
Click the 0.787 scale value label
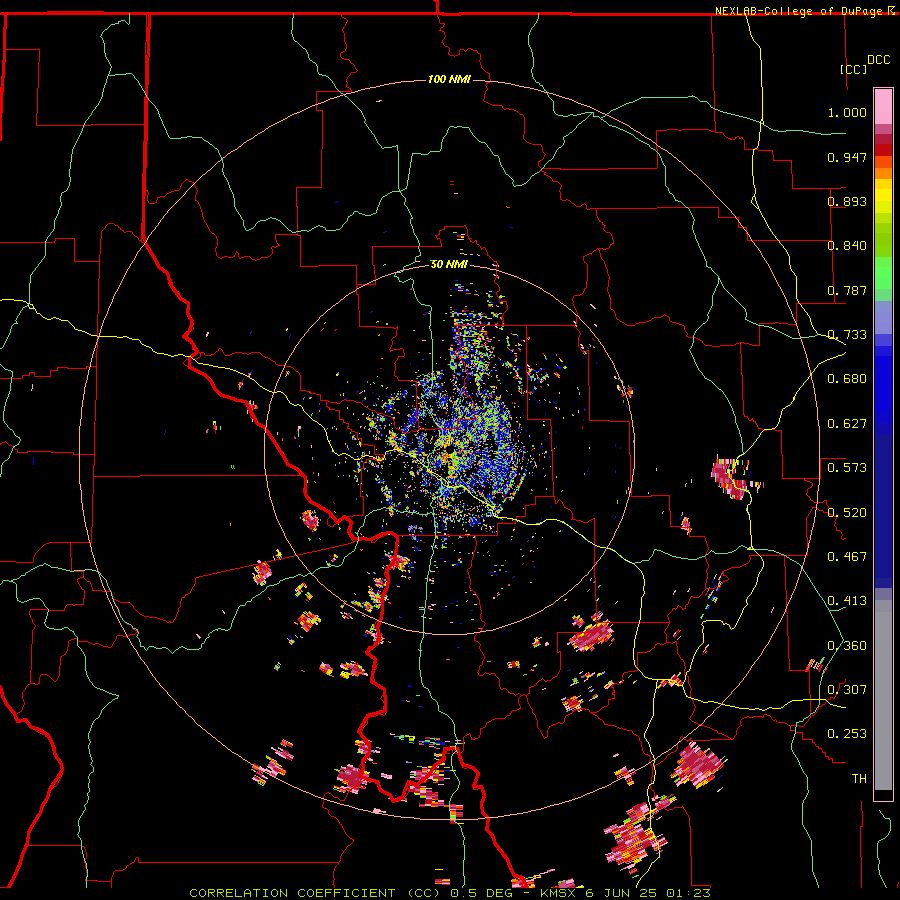[x=847, y=290]
